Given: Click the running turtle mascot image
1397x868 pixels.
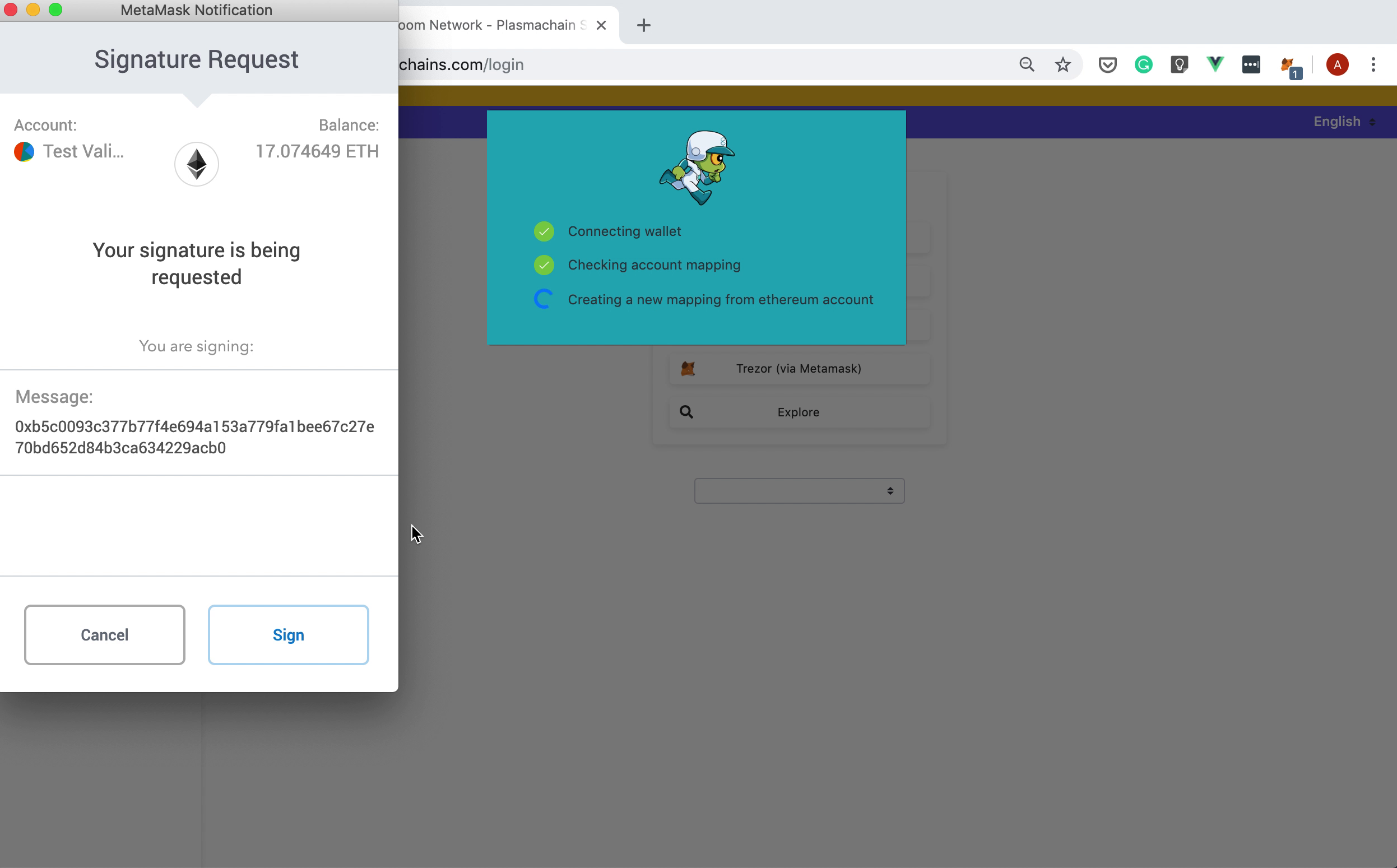Looking at the screenshot, I should [x=697, y=168].
